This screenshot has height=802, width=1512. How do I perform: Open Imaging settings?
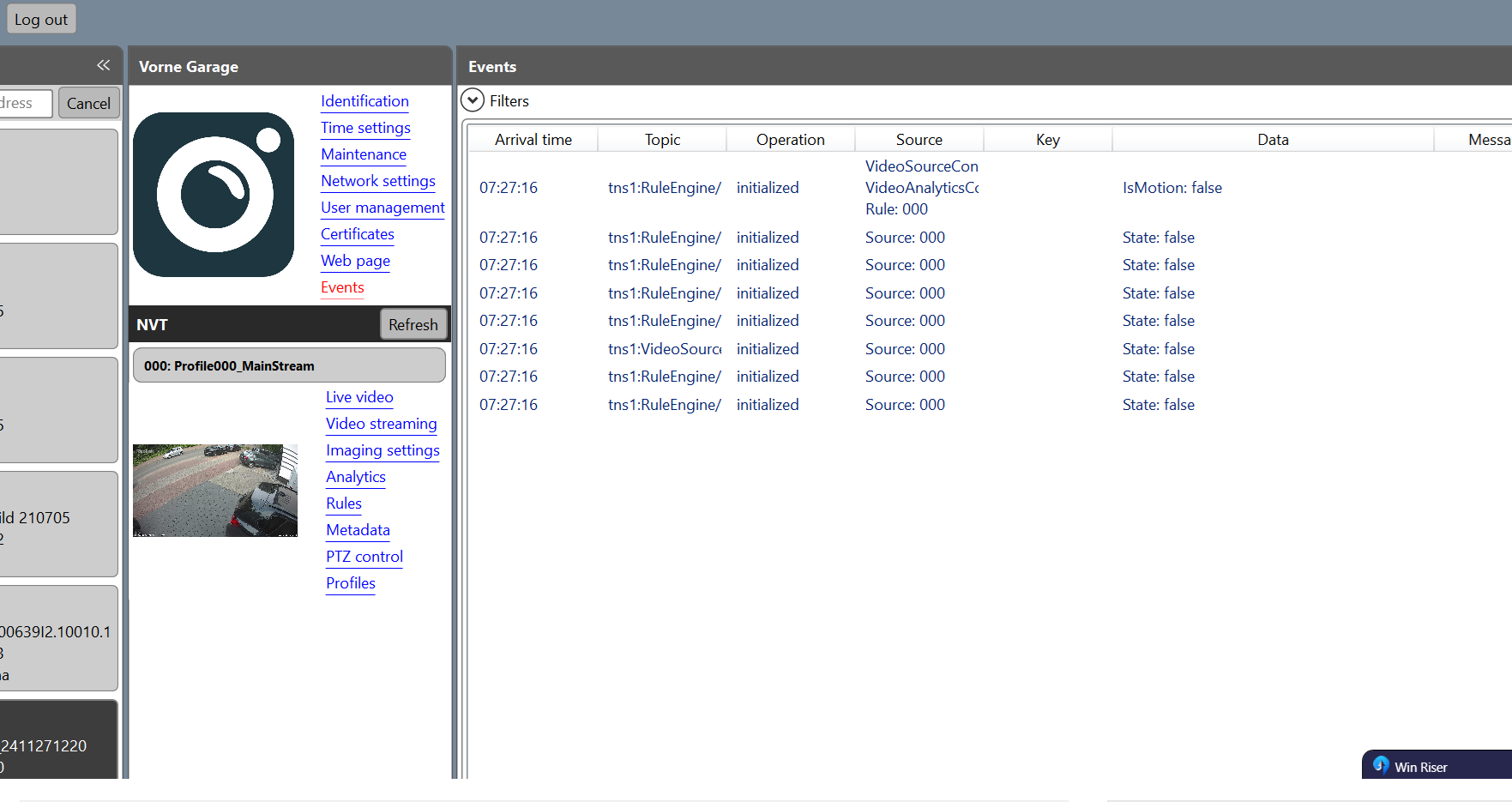pos(383,450)
